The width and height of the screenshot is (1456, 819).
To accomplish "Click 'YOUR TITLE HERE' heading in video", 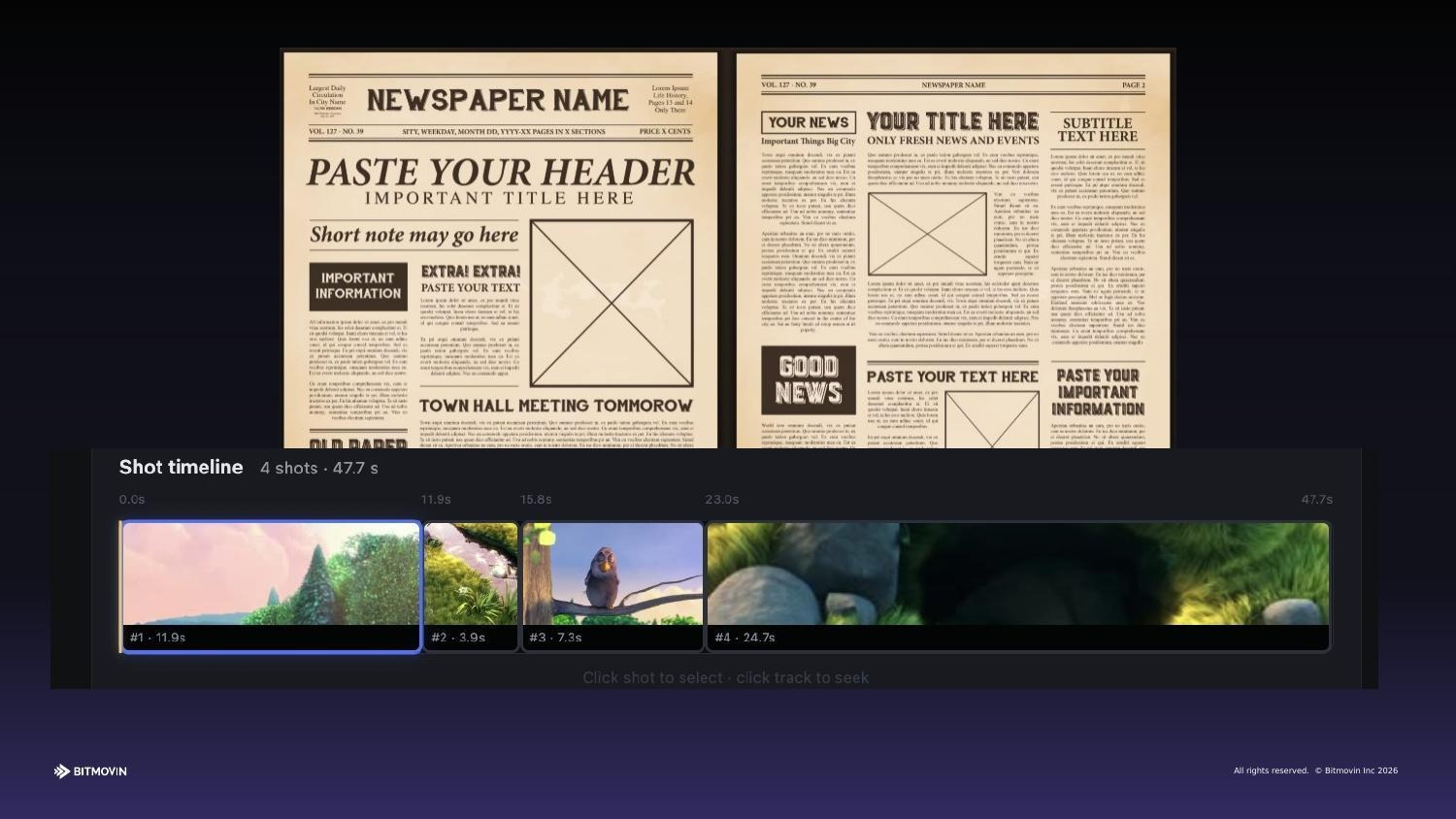I will pyautogui.click(x=952, y=121).
